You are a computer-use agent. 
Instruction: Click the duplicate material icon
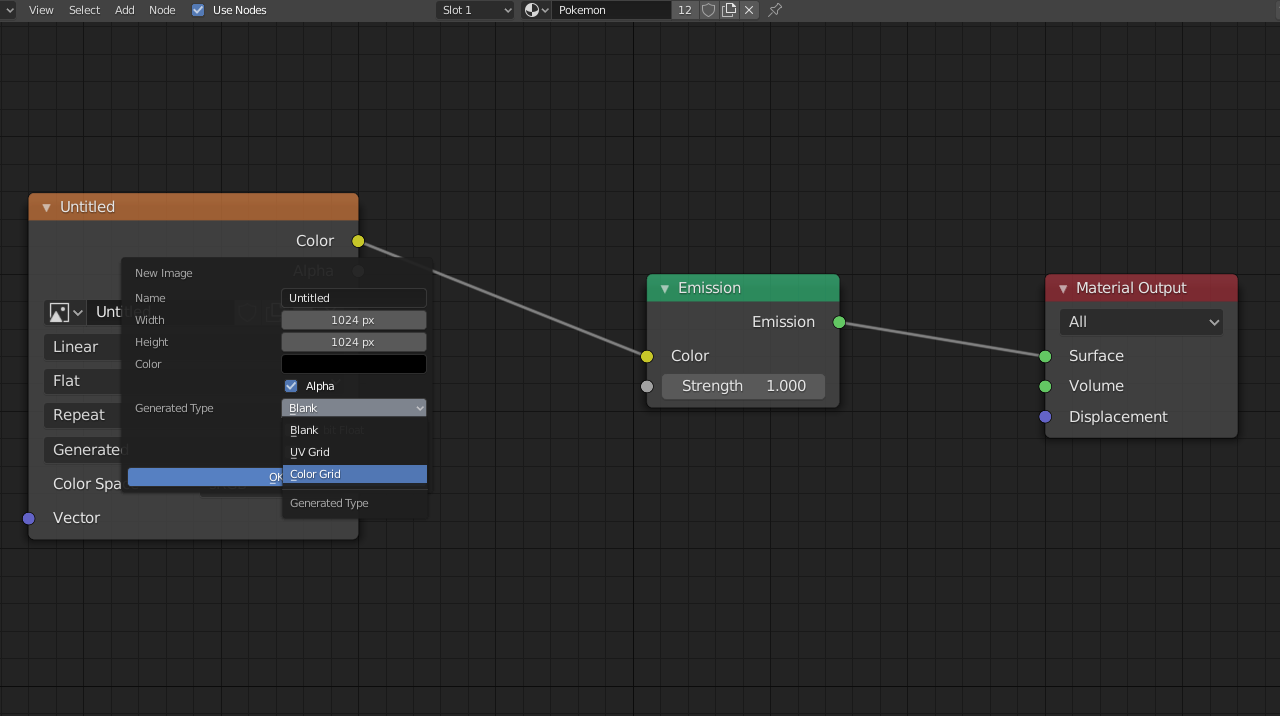point(729,10)
